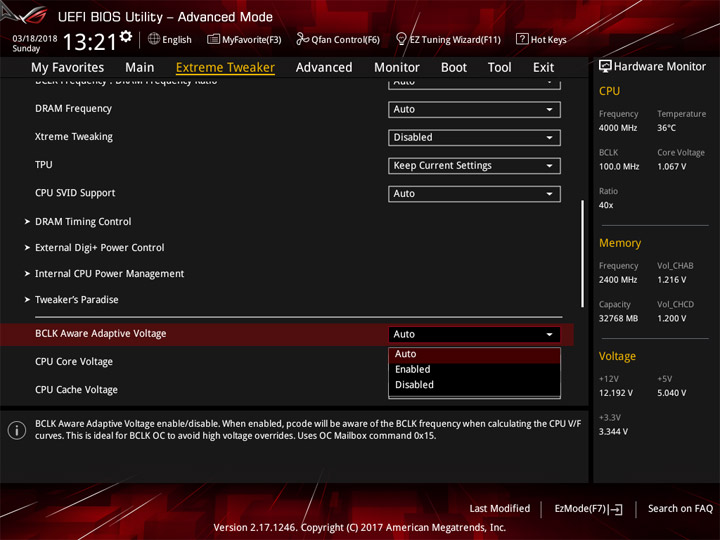Open Xtreme Tweaking Disabled dropdown
720x540 pixels.
[x=474, y=137]
